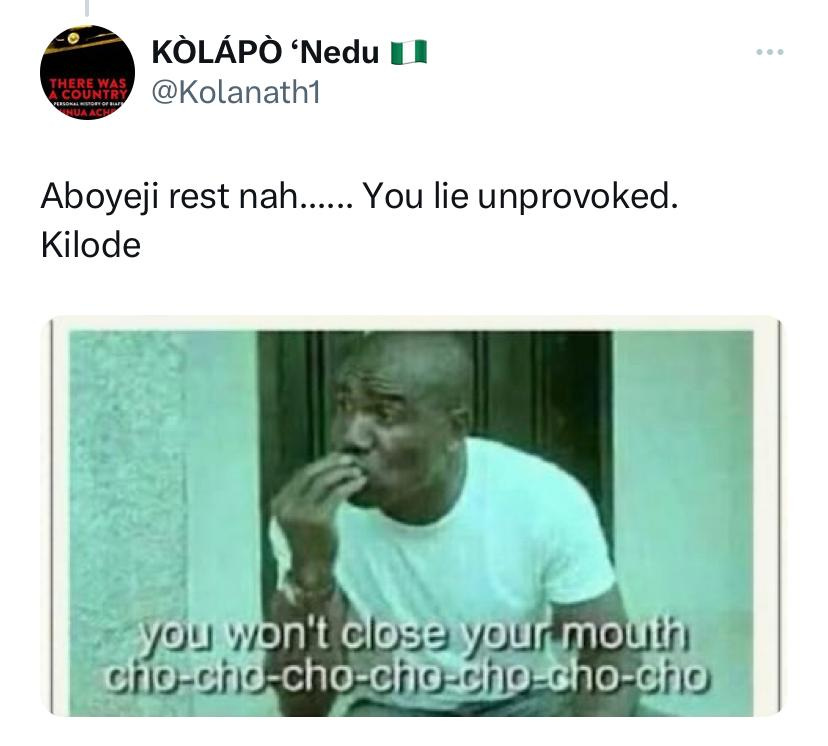Open the KÒLÁPÒ 'Nedu display name
This screenshot has width=828, height=746.
(x=265, y=52)
